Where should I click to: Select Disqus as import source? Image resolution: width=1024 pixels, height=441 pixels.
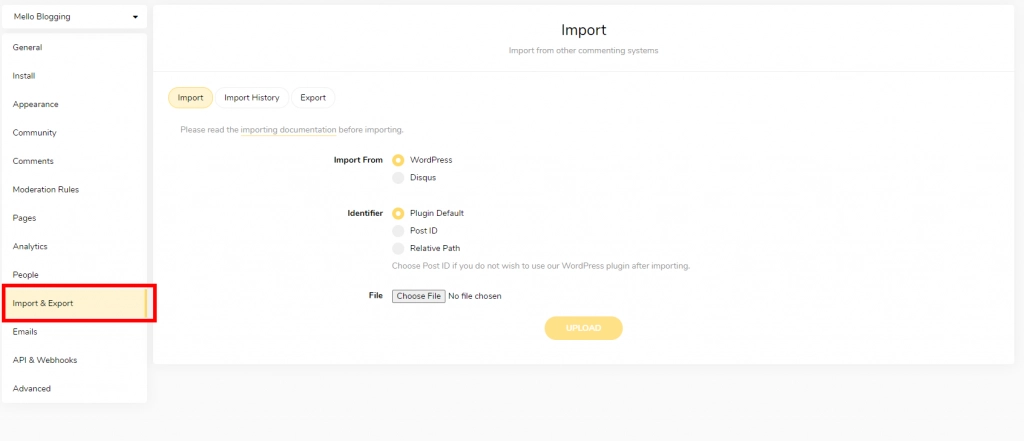click(x=398, y=178)
